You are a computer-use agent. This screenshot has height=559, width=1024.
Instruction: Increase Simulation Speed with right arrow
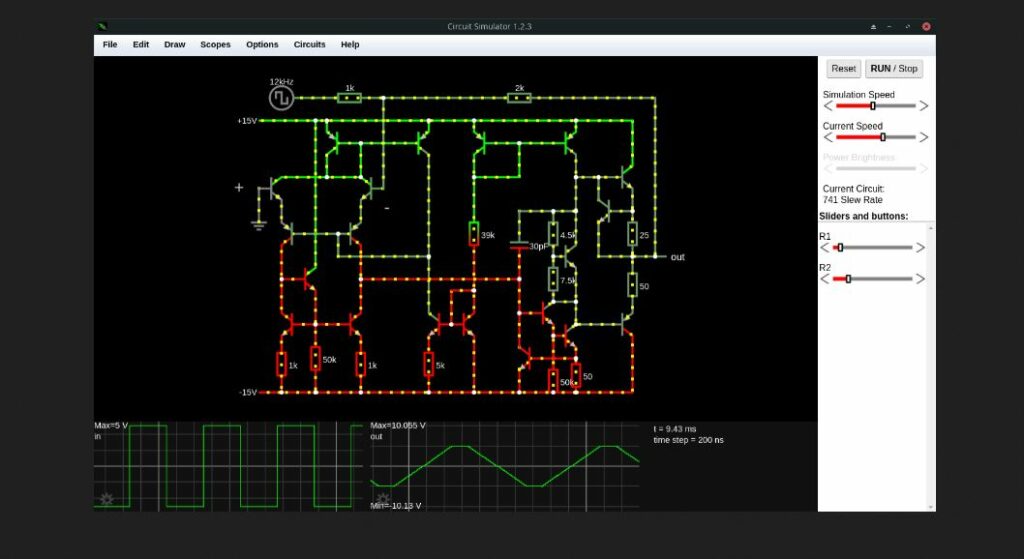(x=923, y=106)
